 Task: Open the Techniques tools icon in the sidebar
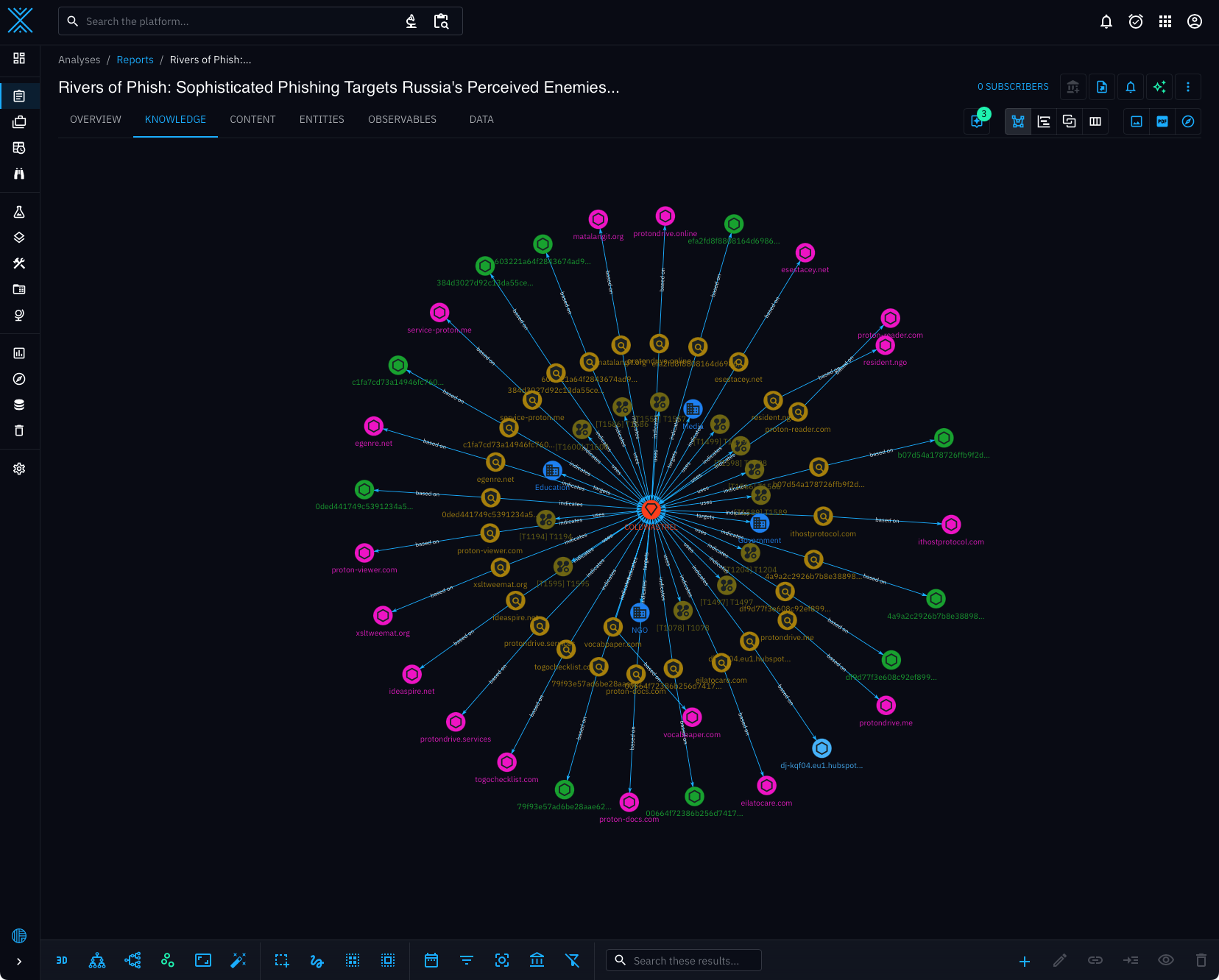point(19,263)
